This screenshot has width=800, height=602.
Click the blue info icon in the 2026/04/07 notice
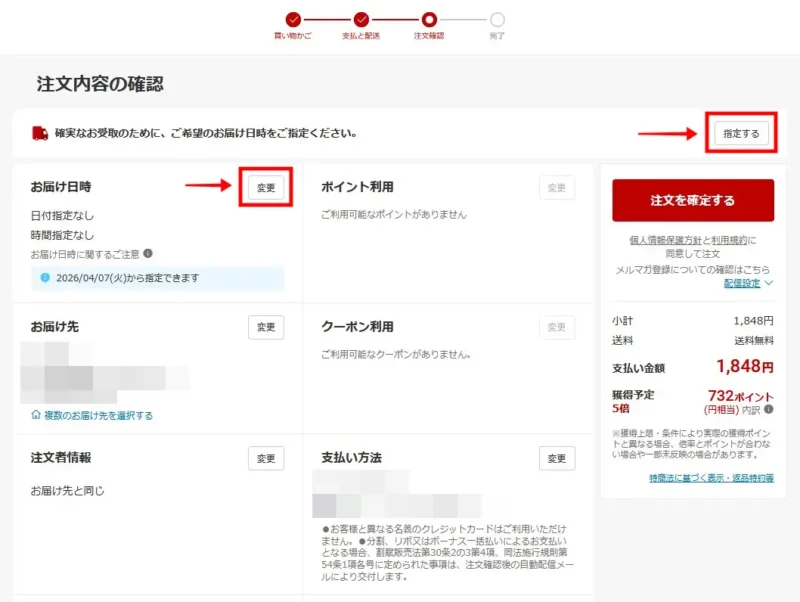44,277
